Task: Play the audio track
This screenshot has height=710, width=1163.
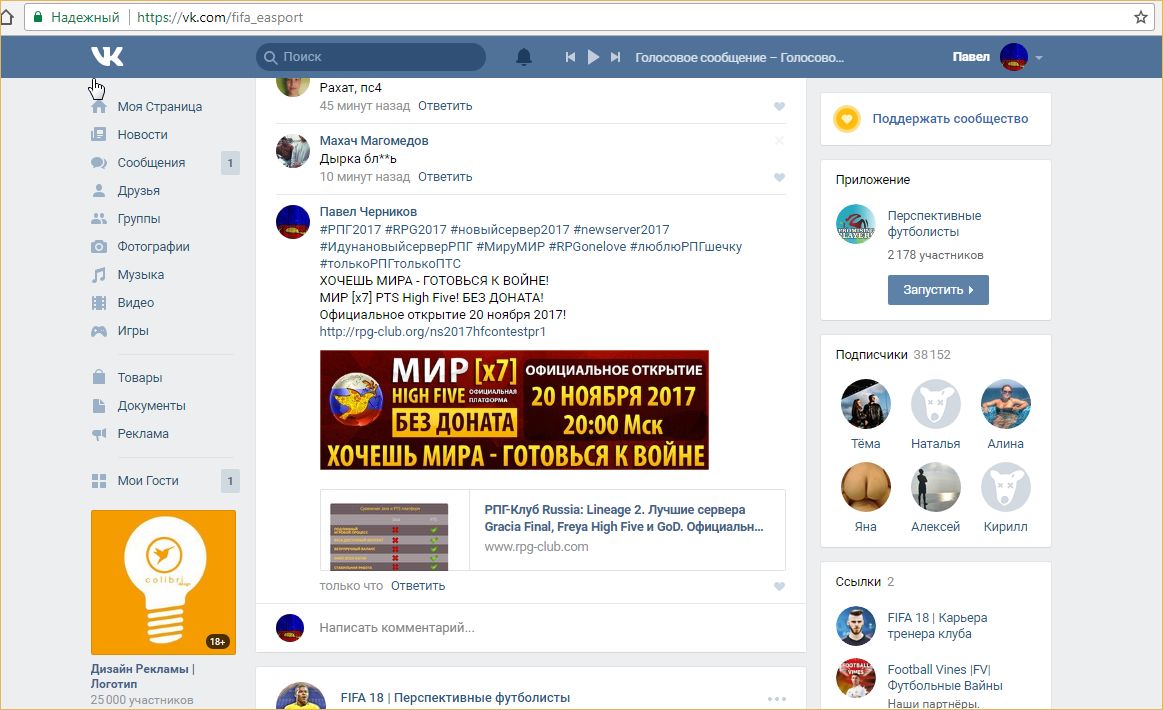Action: pyautogui.click(x=593, y=57)
